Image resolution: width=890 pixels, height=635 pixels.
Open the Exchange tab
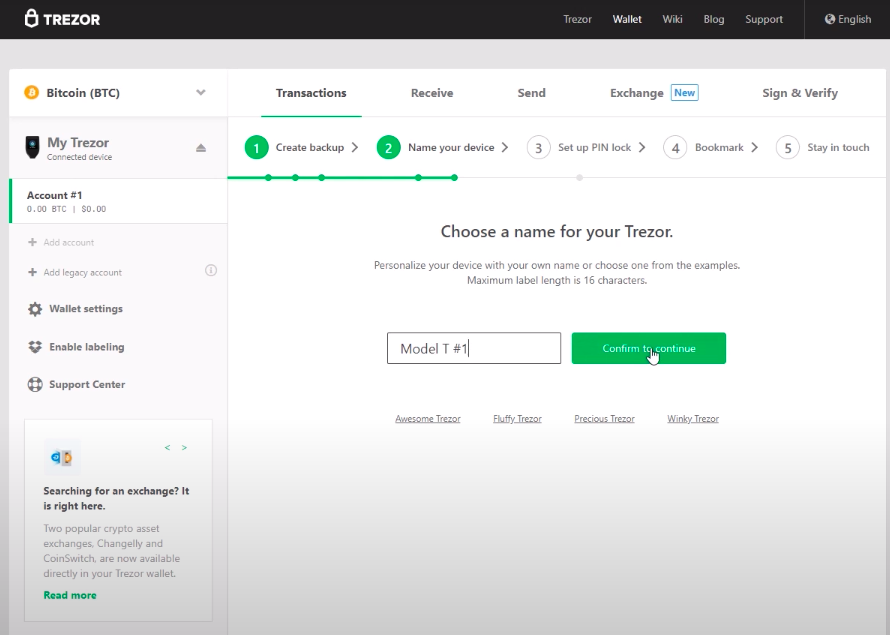[637, 93]
